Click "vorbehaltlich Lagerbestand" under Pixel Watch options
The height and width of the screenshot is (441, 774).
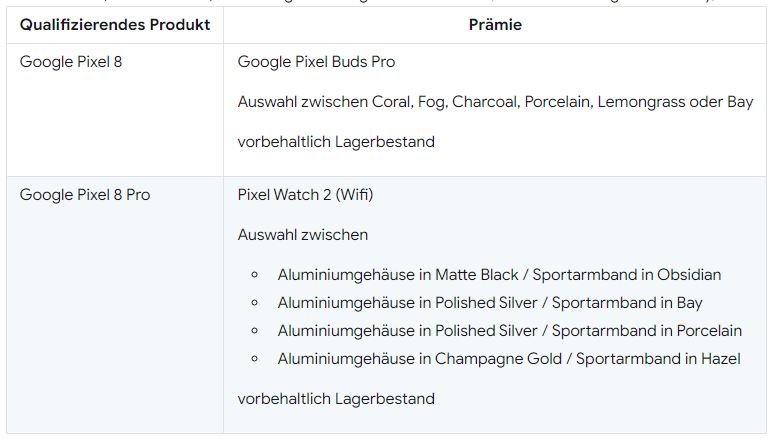tap(336, 399)
